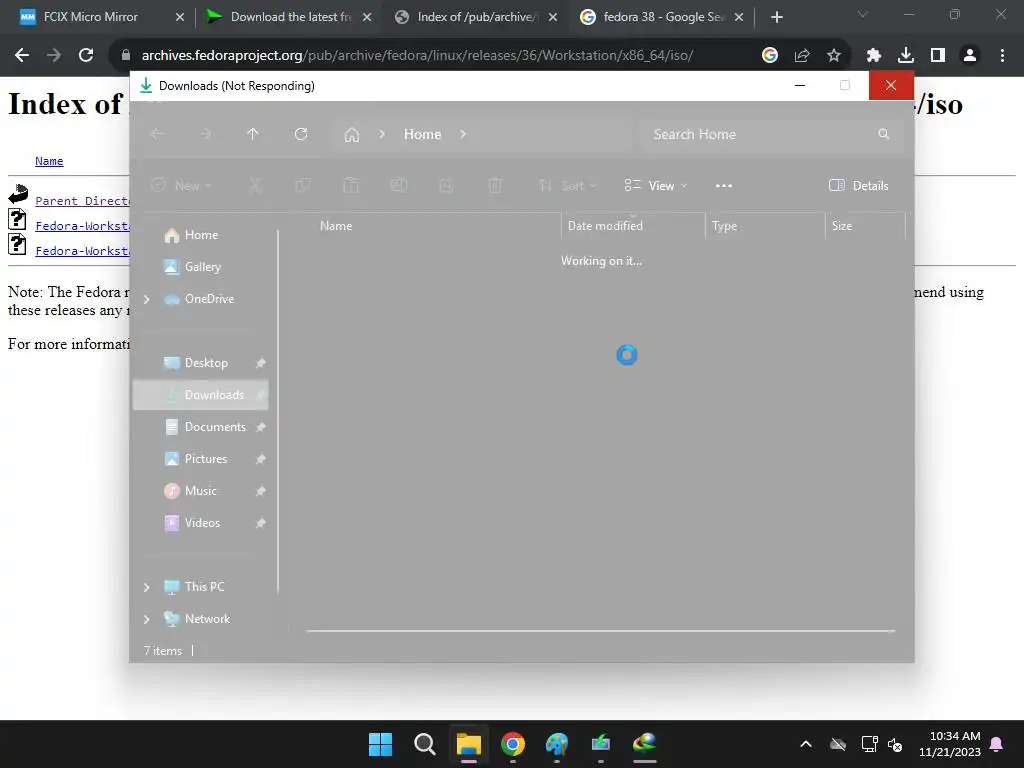Screen dimensions: 1024x768
Task: Open taskbar Search
Action: [x=424, y=744]
